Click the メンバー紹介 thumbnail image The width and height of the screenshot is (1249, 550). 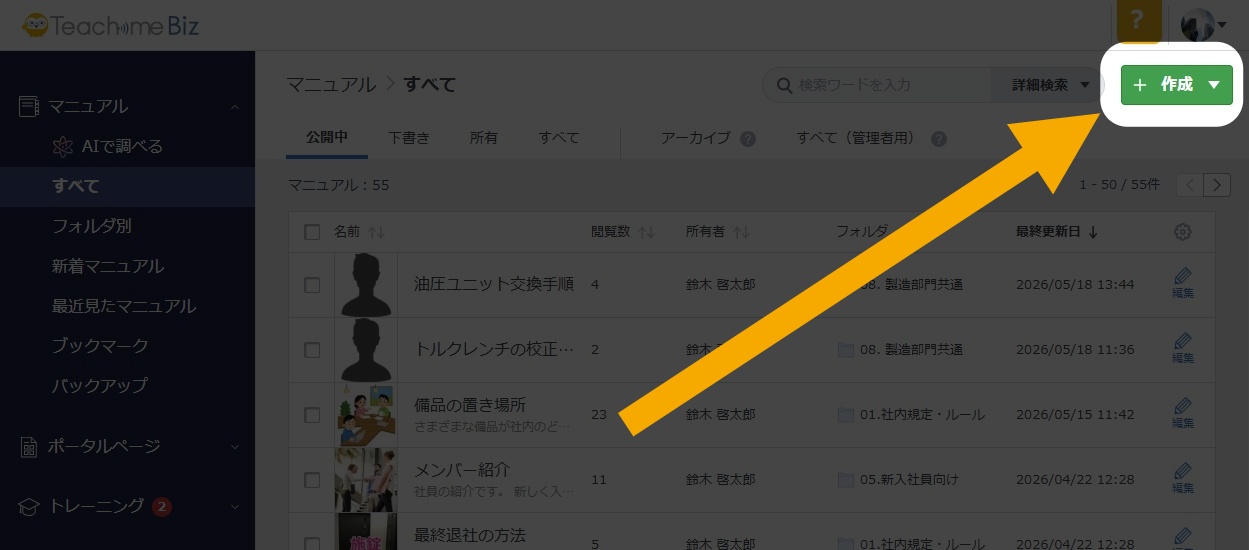[366, 480]
